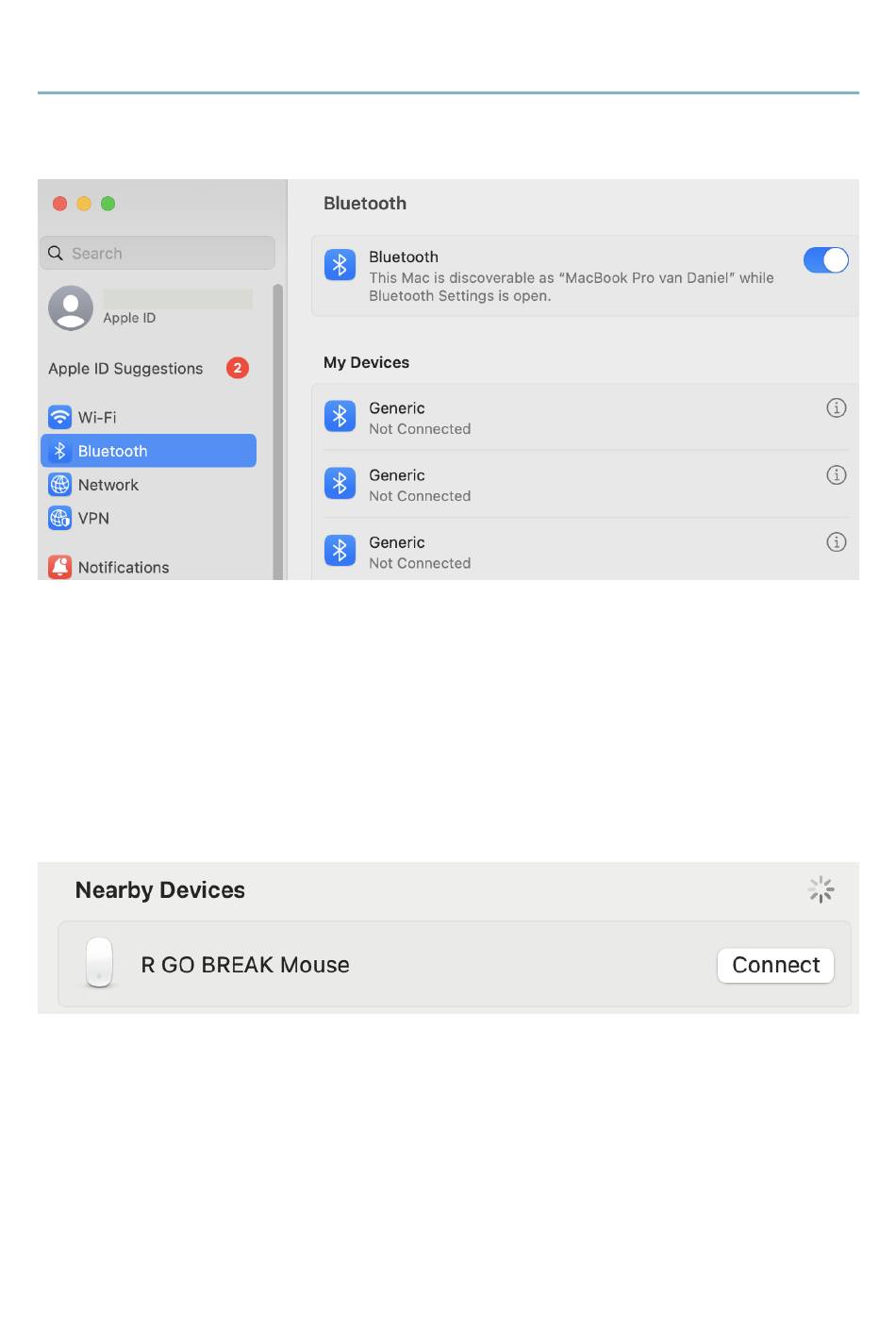
Task: Click the R GO BREAK Mouse device icon
Action: [x=99, y=962]
